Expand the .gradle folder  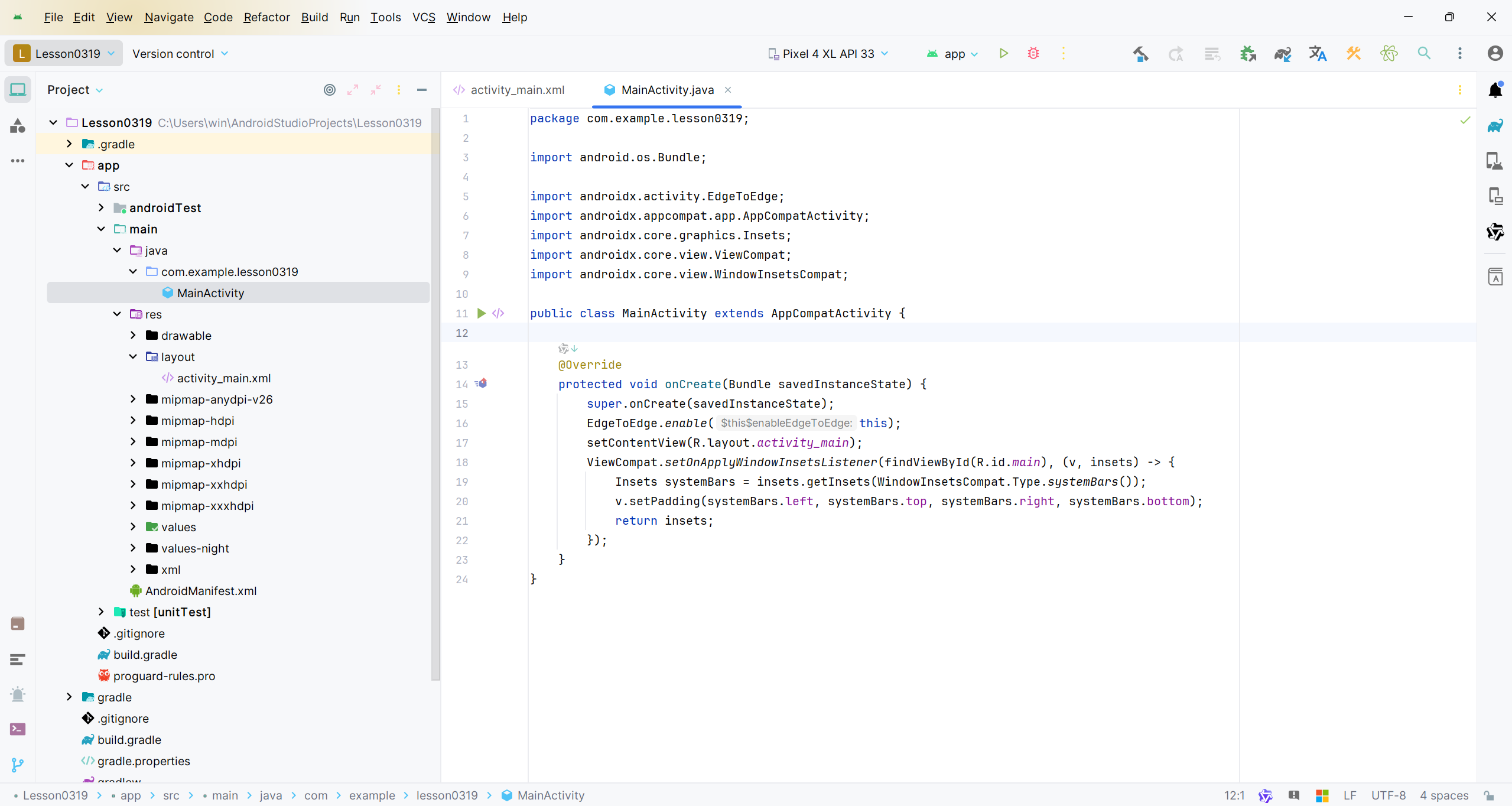click(x=69, y=144)
